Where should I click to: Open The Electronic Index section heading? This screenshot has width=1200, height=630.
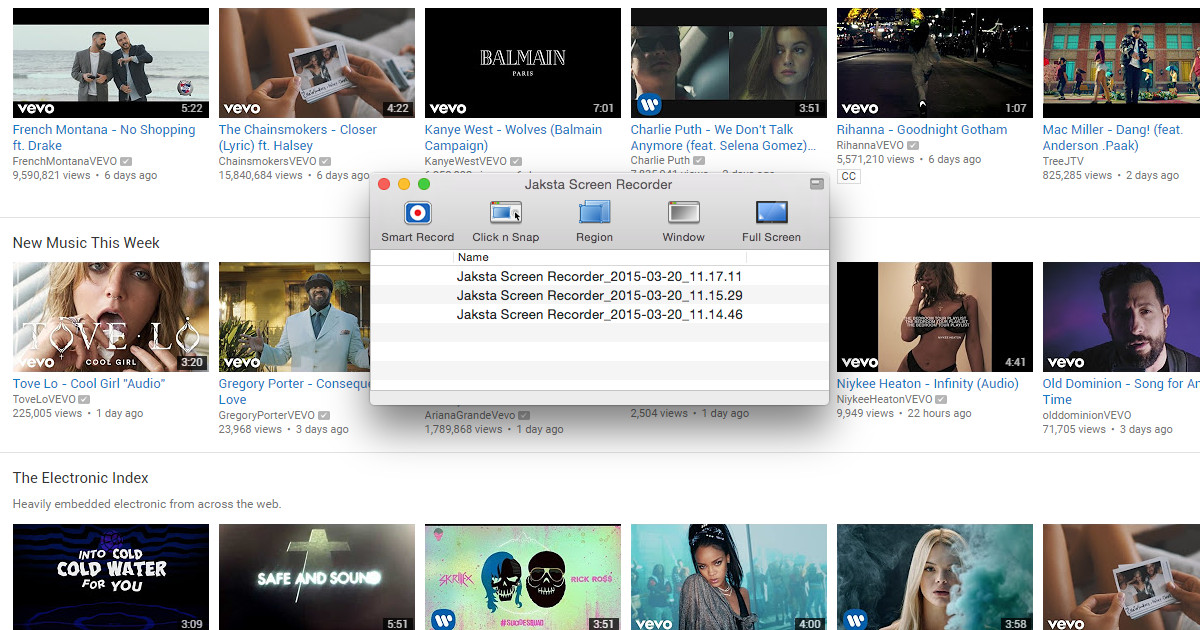point(80,478)
